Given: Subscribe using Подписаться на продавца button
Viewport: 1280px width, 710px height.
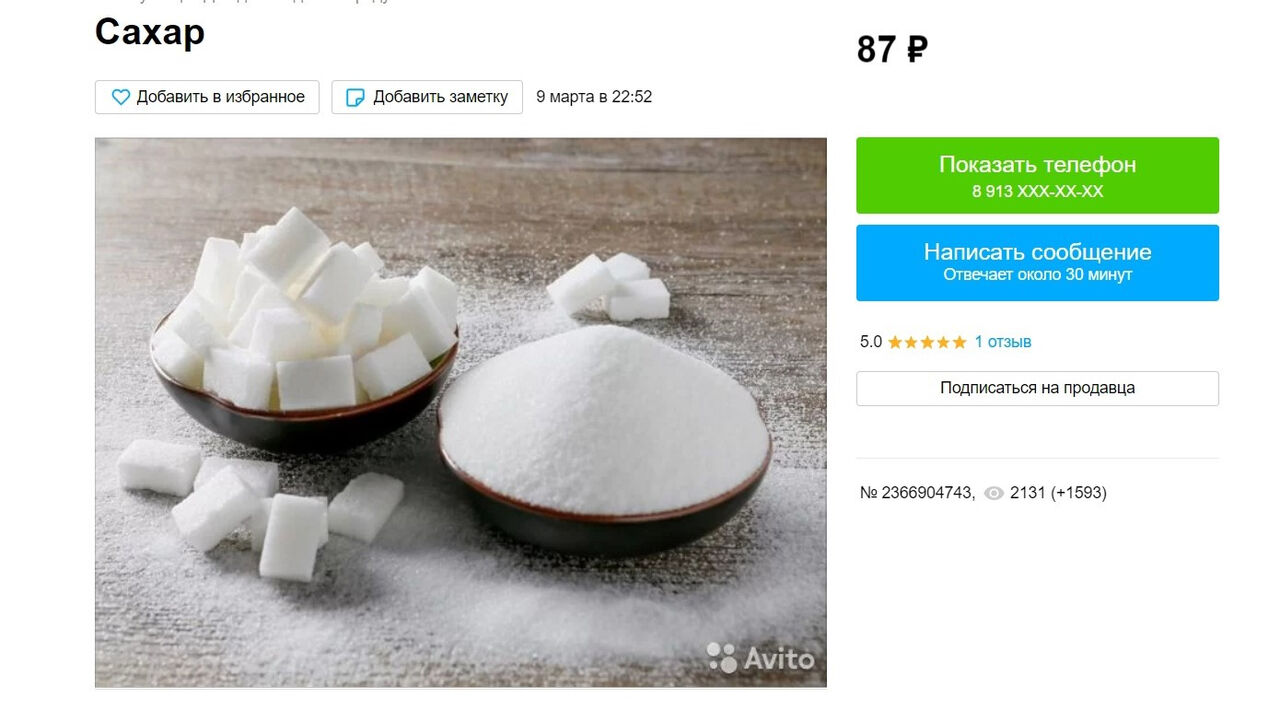Looking at the screenshot, I should click(x=1037, y=388).
